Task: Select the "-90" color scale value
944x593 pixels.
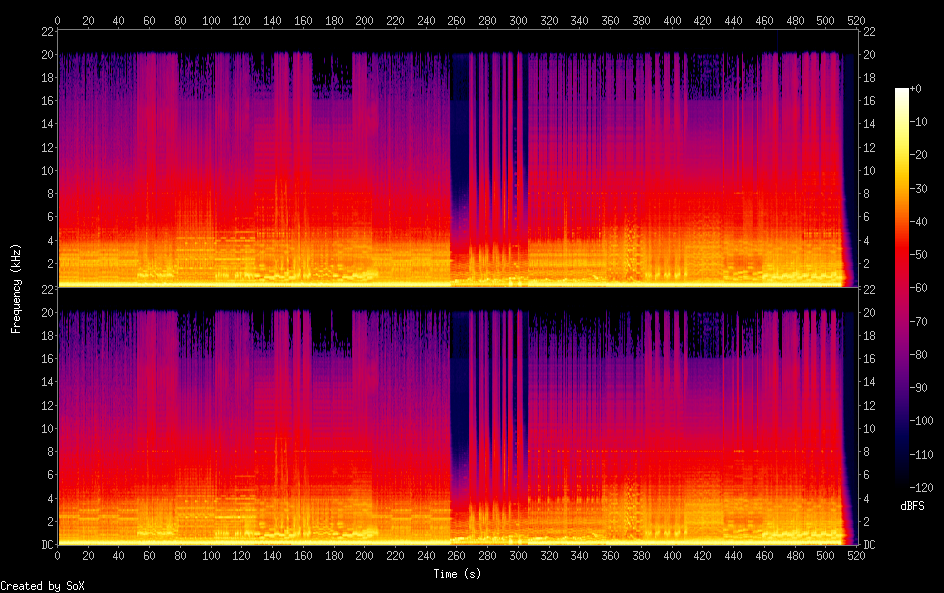Action: click(919, 388)
